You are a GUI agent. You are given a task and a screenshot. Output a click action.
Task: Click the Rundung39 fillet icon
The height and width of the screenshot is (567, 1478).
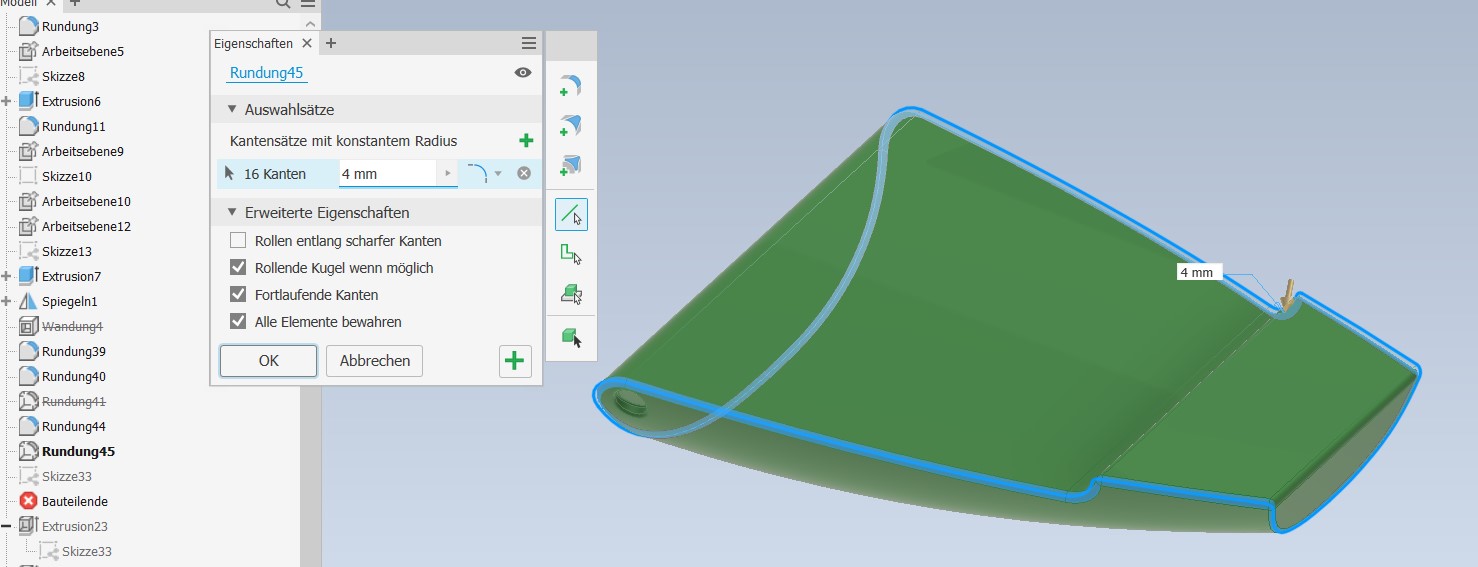click(28, 351)
